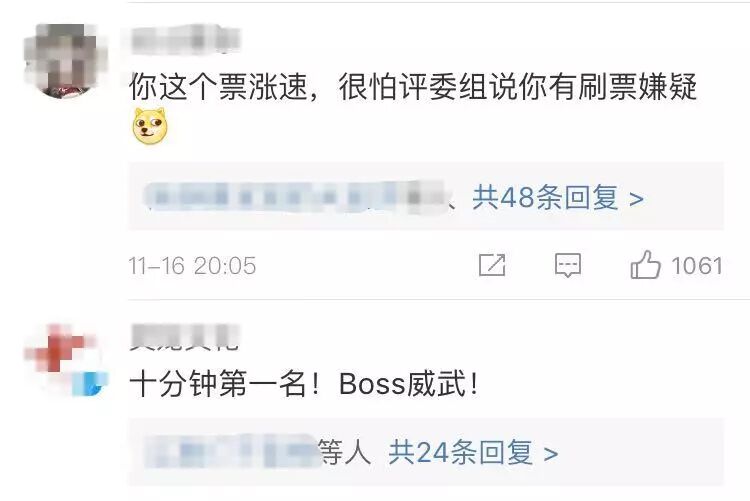The width and height of the screenshot is (750, 501).
Task: Click the doge emoji in the first comment
Action: 150,126
